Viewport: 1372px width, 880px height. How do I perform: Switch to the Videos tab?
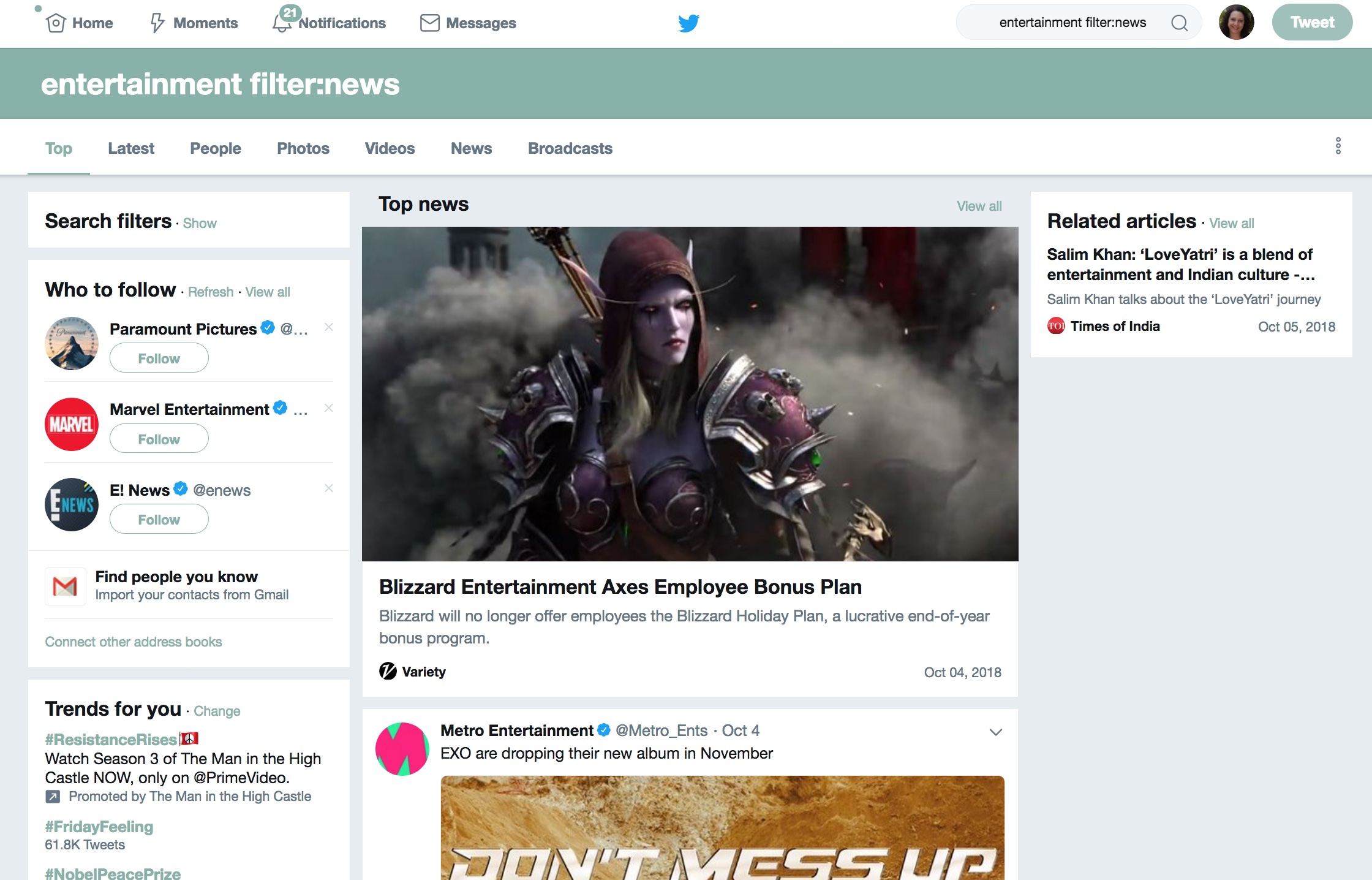tap(390, 148)
